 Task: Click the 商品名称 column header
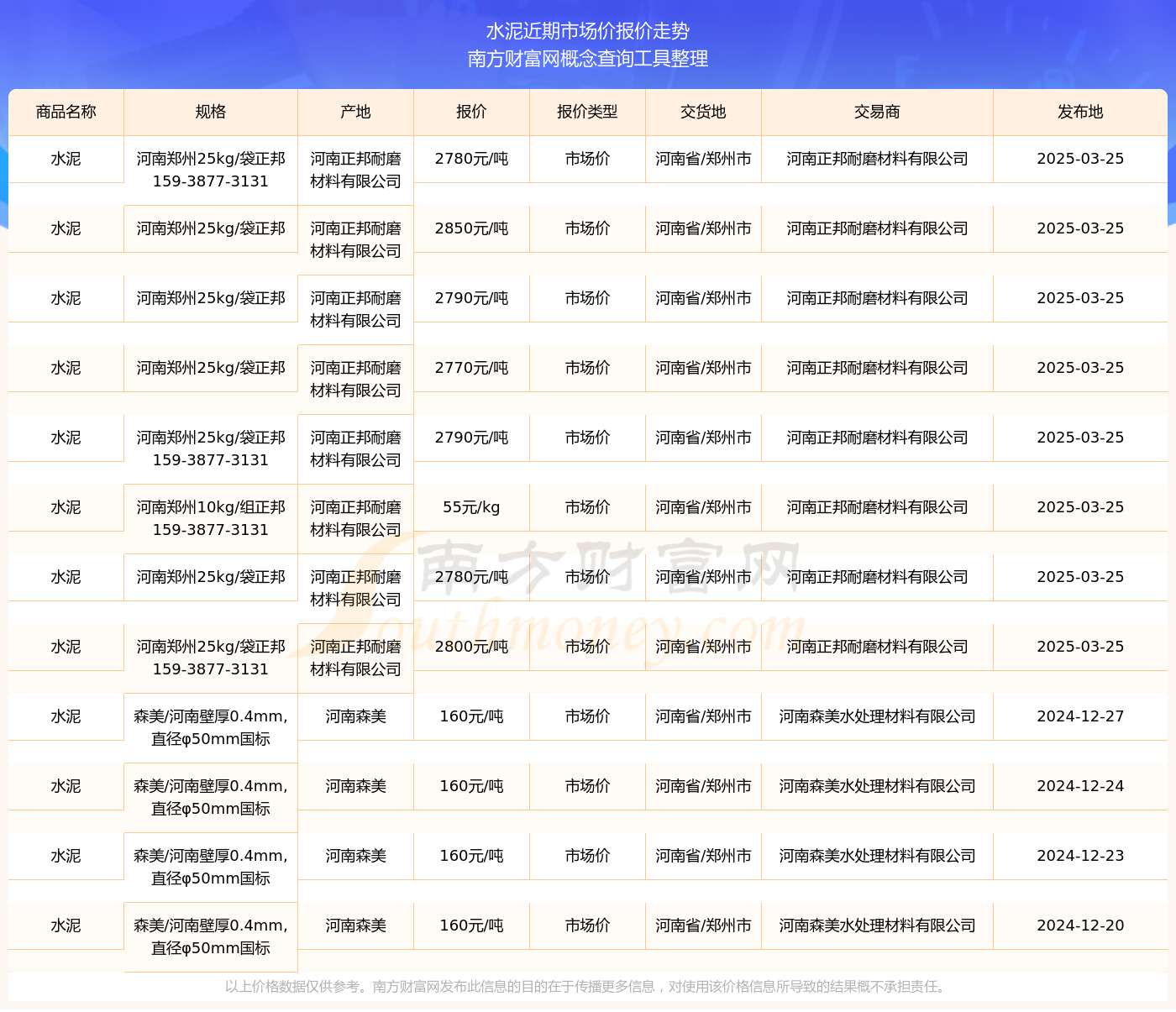coord(66,112)
